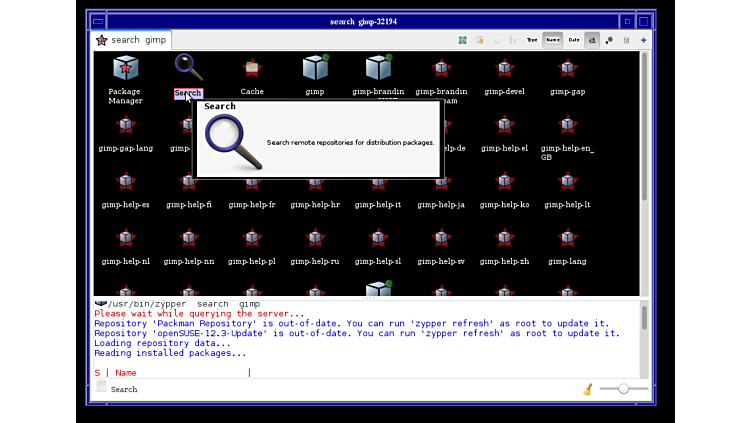Sort icons by Name

[x=552, y=40]
